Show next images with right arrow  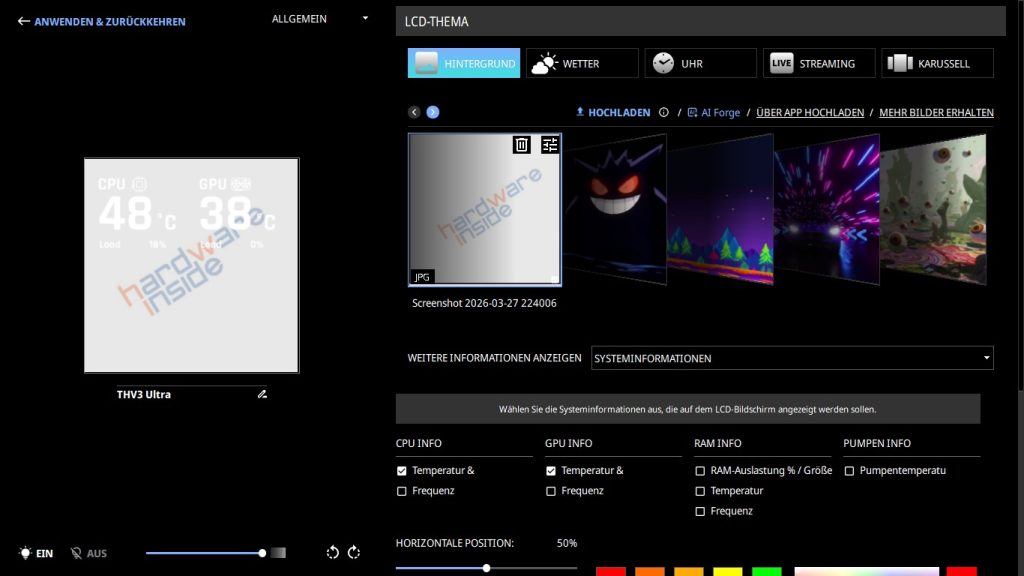(433, 112)
